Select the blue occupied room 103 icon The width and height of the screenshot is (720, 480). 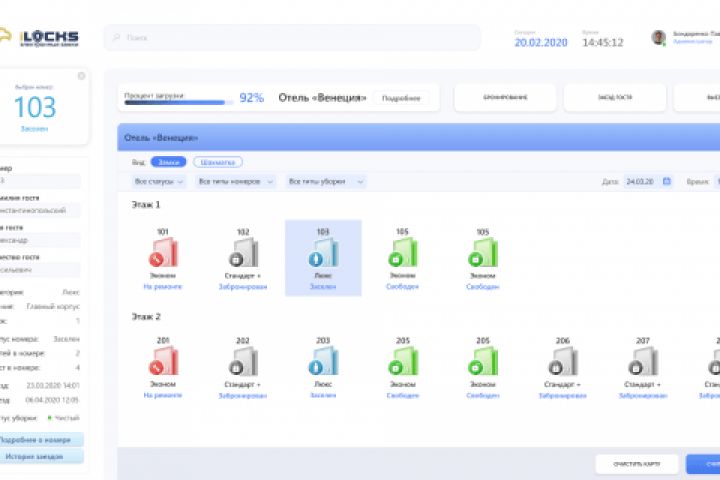pos(323,252)
